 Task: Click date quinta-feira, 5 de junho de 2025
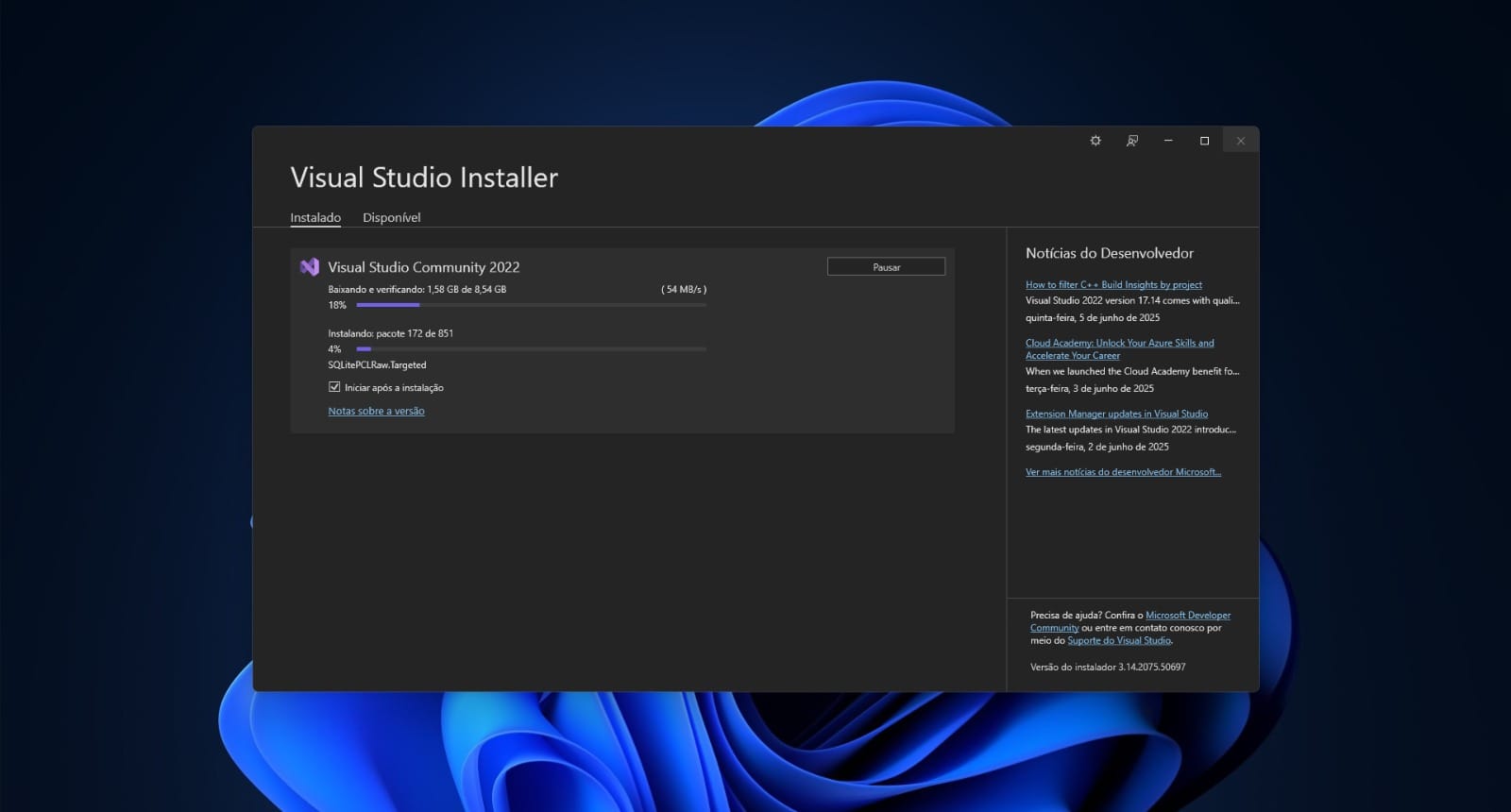tap(1093, 317)
